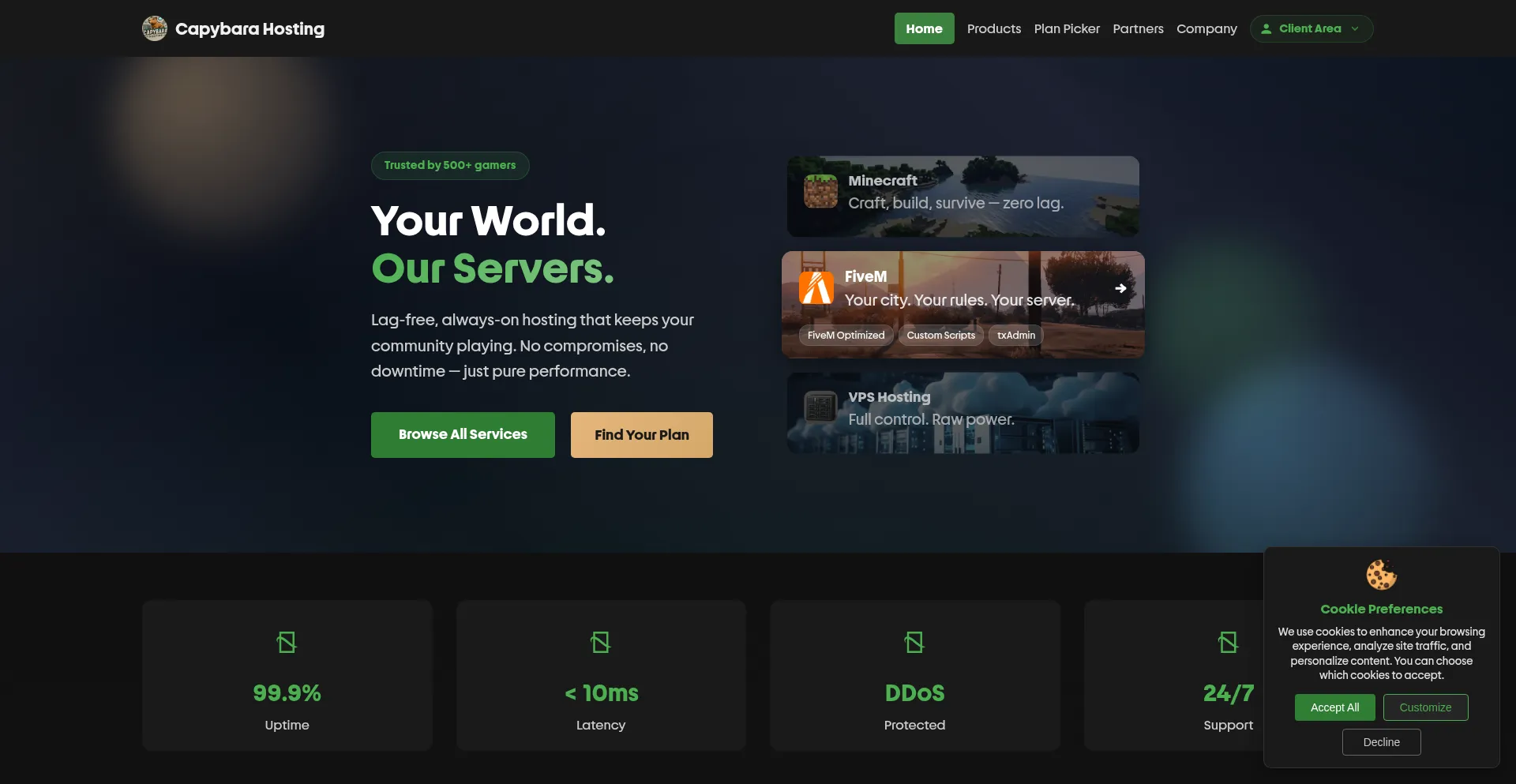
Task: Click the 'Your World.' headline
Action: click(x=489, y=220)
